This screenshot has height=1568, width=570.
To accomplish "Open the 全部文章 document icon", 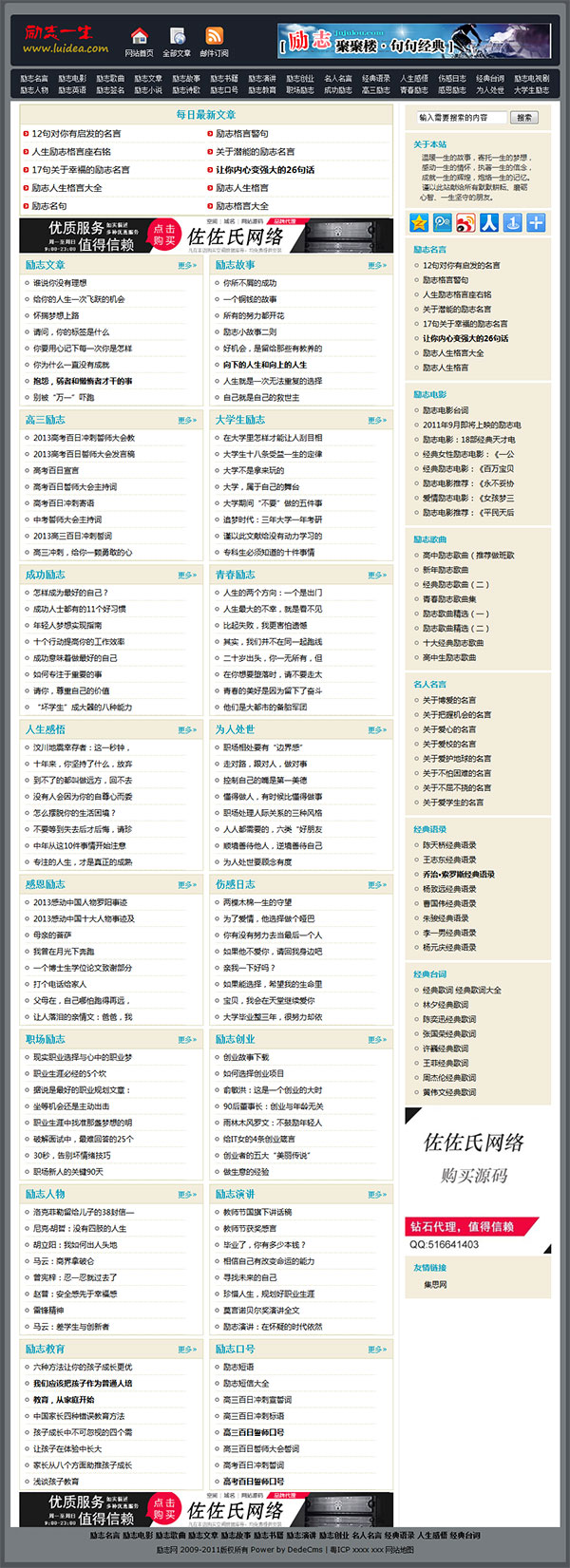I will (177, 36).
